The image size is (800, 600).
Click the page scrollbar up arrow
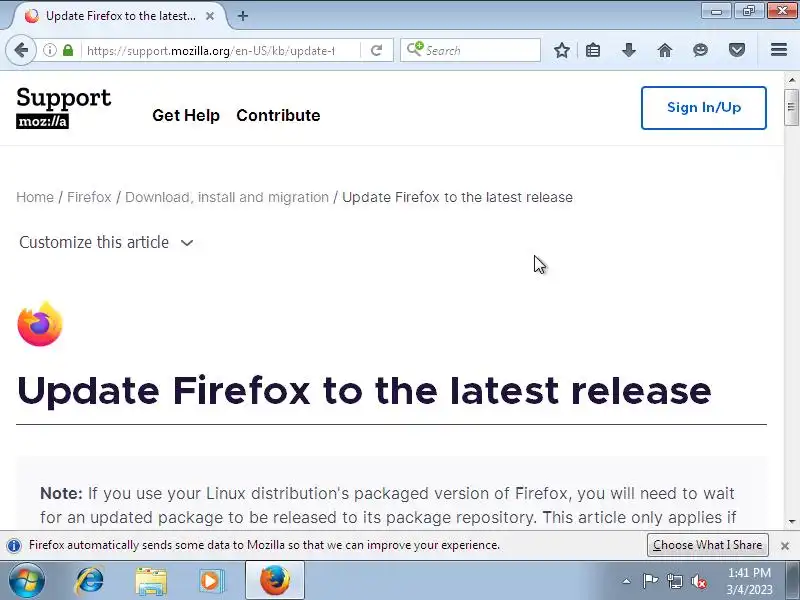(792, 80)
